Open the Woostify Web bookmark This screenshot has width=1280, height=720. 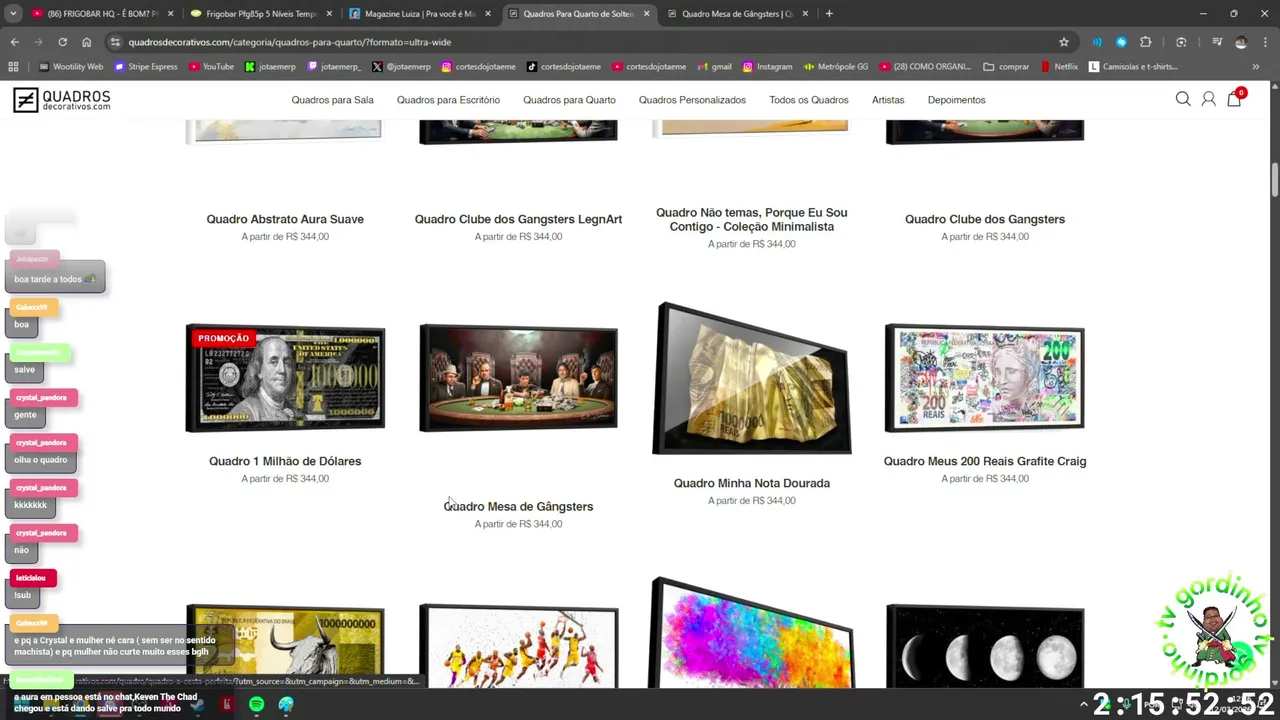[71, 67]
